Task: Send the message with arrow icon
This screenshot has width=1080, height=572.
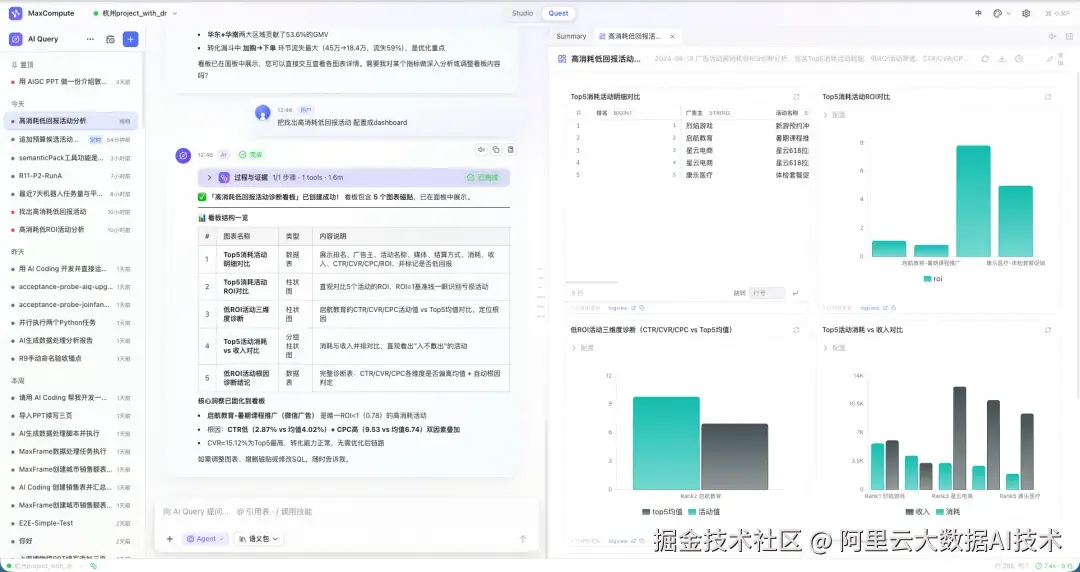Action: coord(523,539)
